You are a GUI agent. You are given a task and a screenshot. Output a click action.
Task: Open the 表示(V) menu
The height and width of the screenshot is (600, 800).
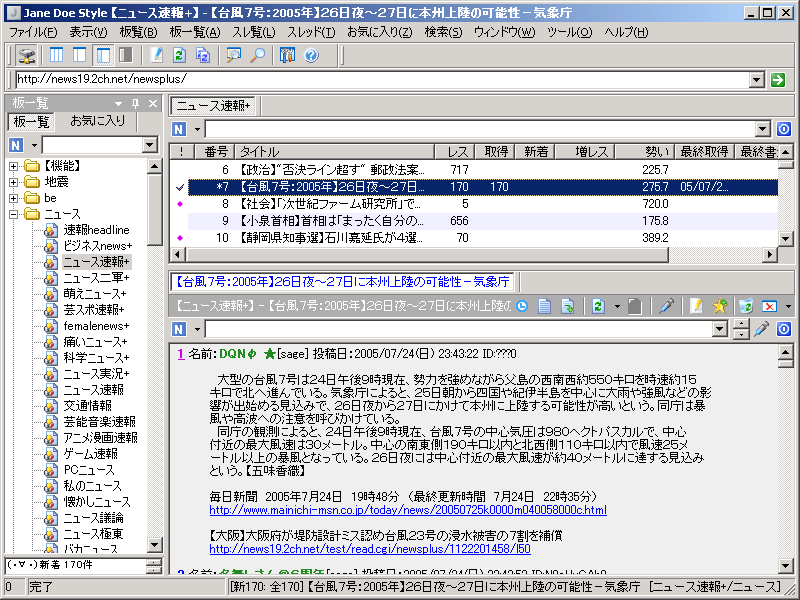point(88,32)
